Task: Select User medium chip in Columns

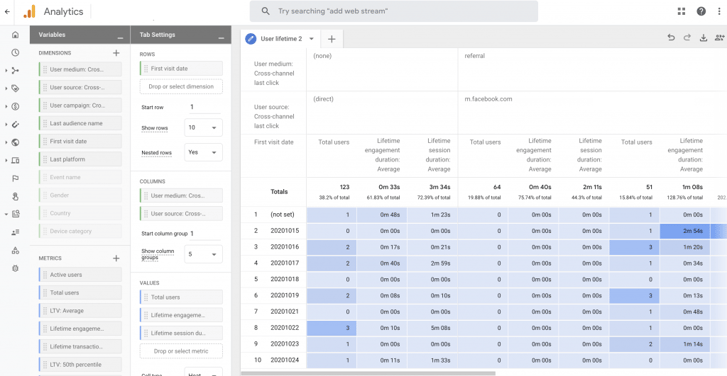Action: click(181, 196)
